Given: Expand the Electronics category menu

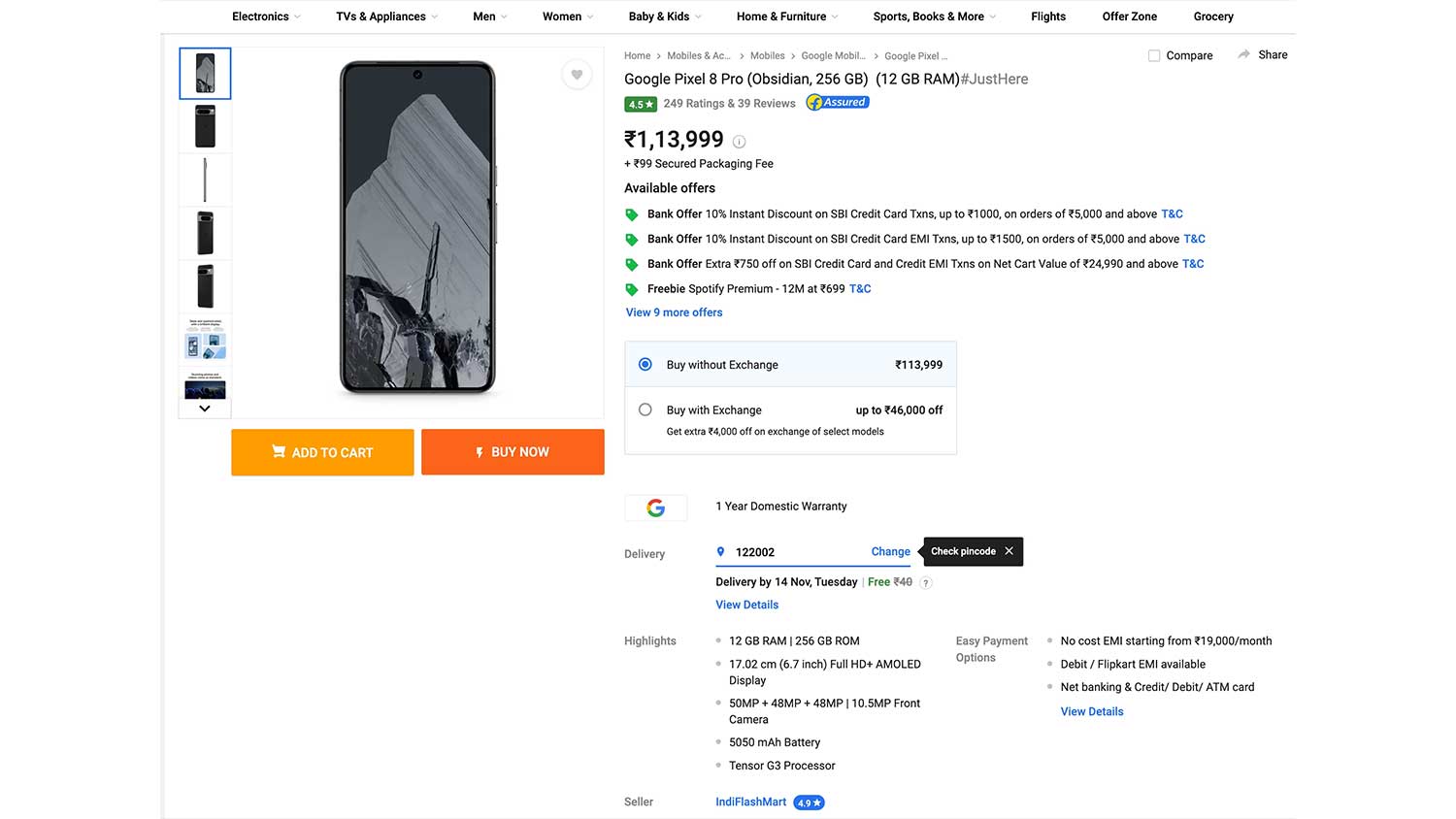Looking at the screenshot, I should pos(266,16).
